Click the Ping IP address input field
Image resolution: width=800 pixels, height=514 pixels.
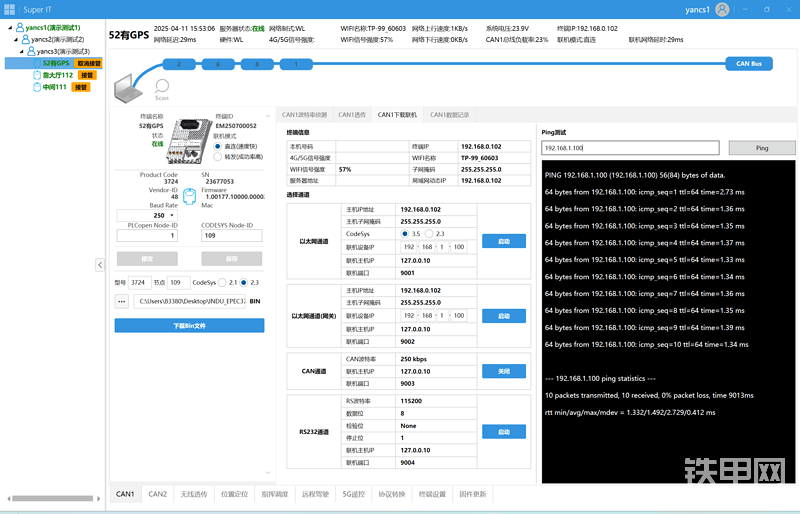(x=629, y=148)
